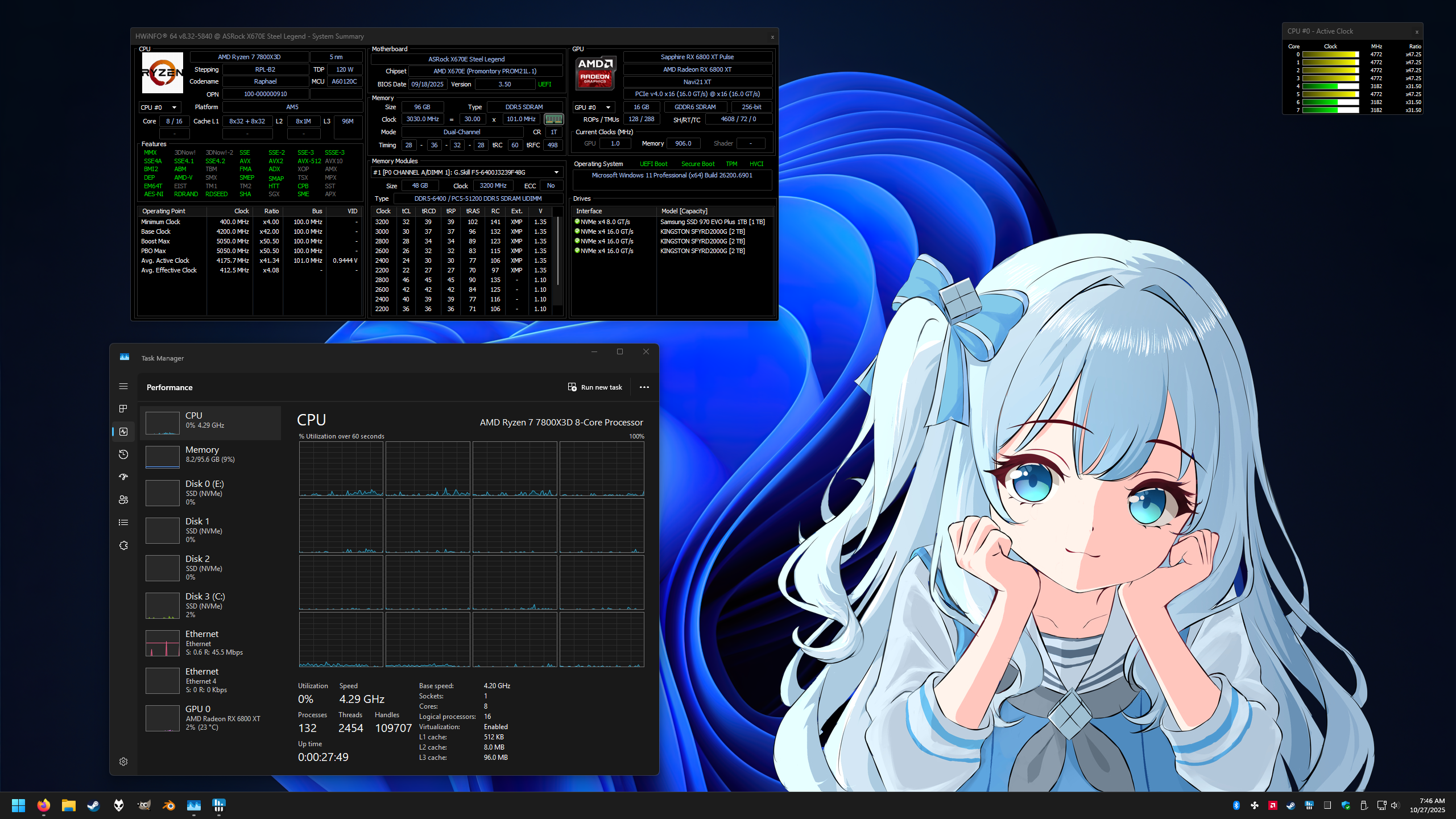Open Task Manager settings via the gear icon
Screen dimensions: 1456x819
pos(123,762)
